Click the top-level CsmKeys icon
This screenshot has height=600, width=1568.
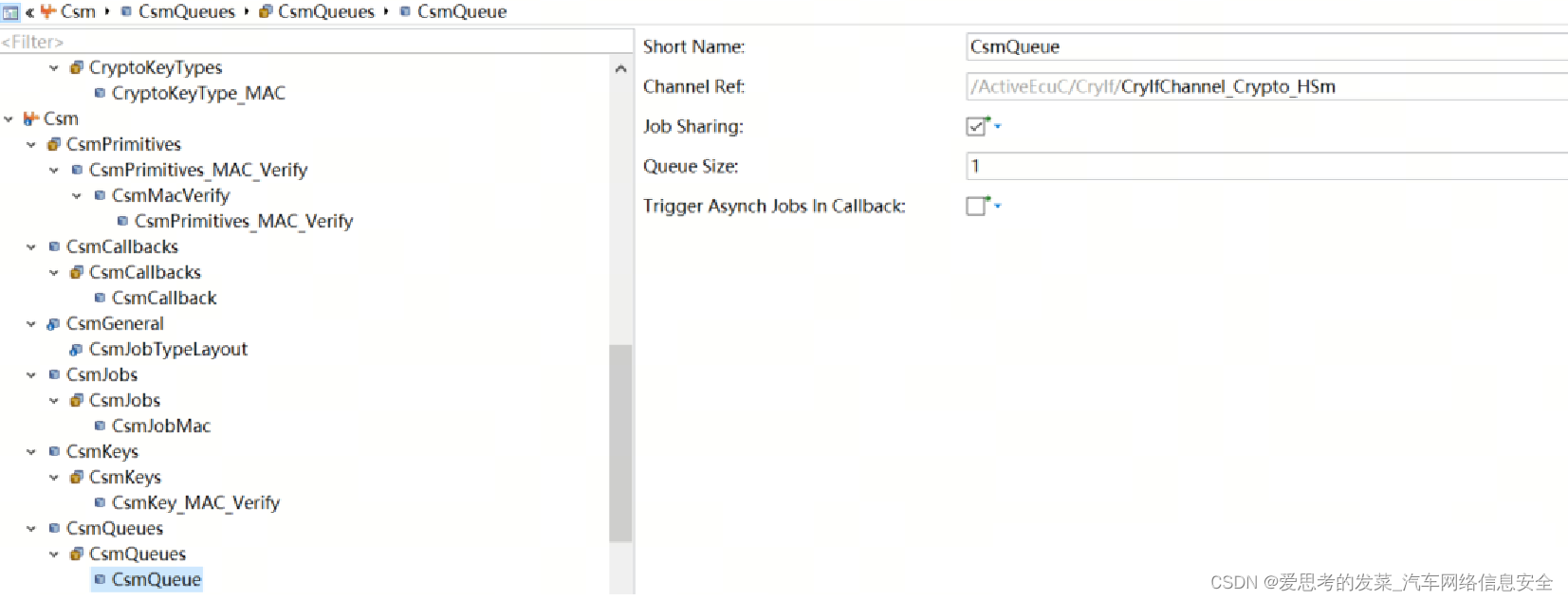tap(54, 451)
